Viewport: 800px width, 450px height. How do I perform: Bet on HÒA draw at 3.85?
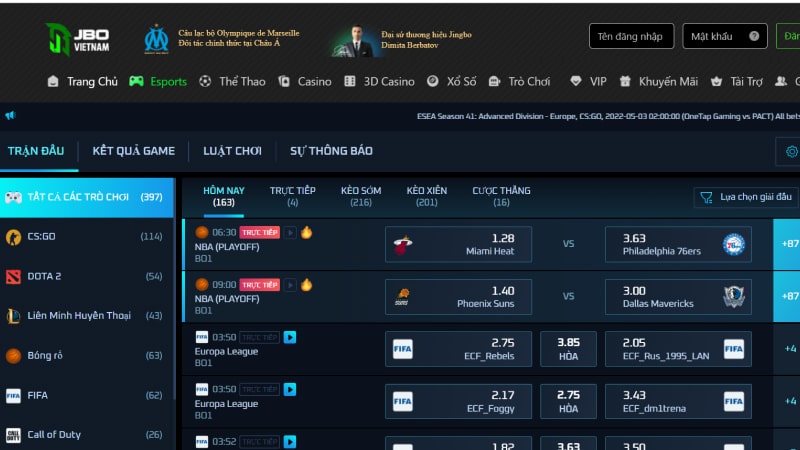click(x=568, y=349)
